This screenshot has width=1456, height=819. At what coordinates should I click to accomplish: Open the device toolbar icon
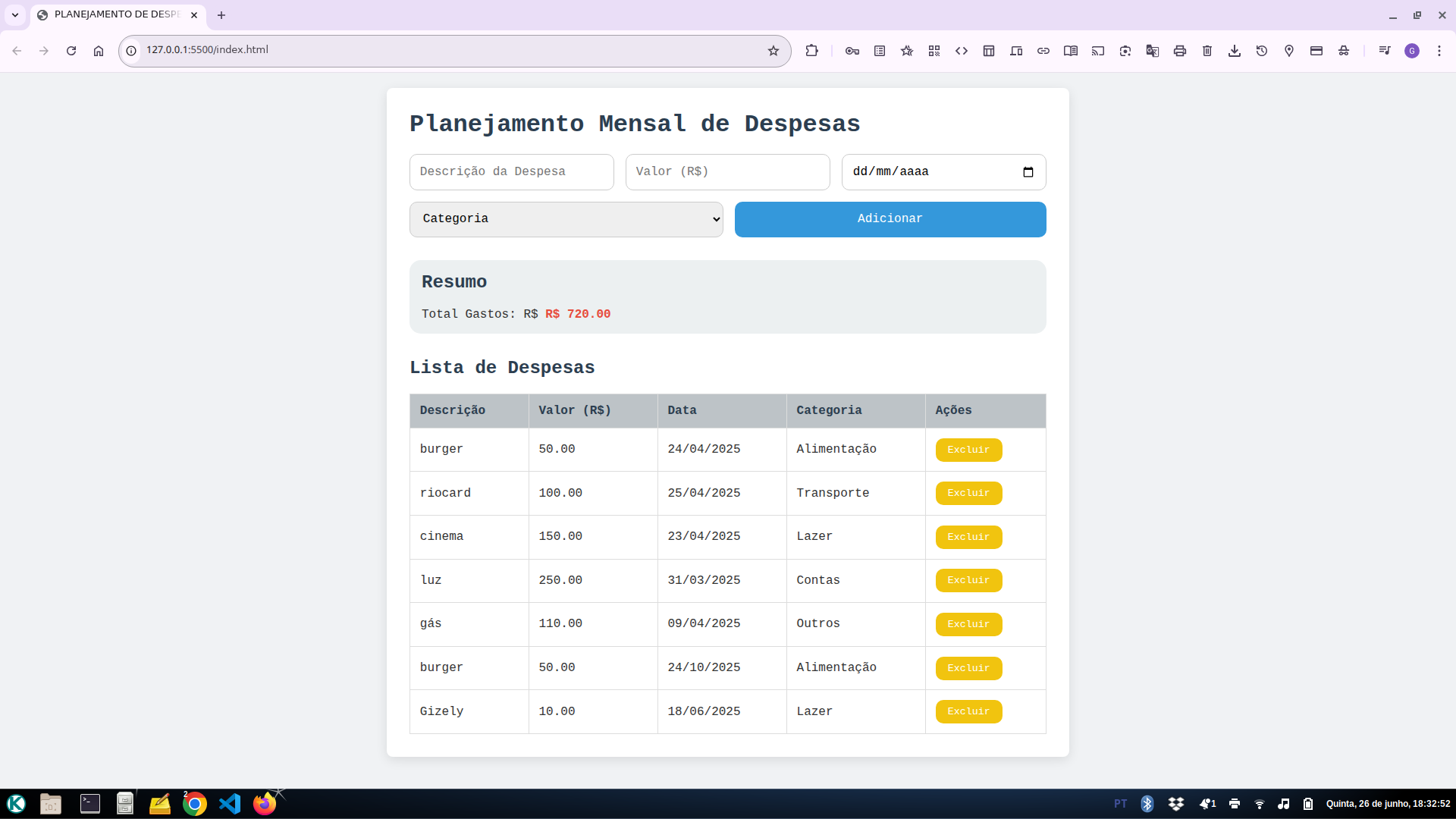tap(1016, 51)
